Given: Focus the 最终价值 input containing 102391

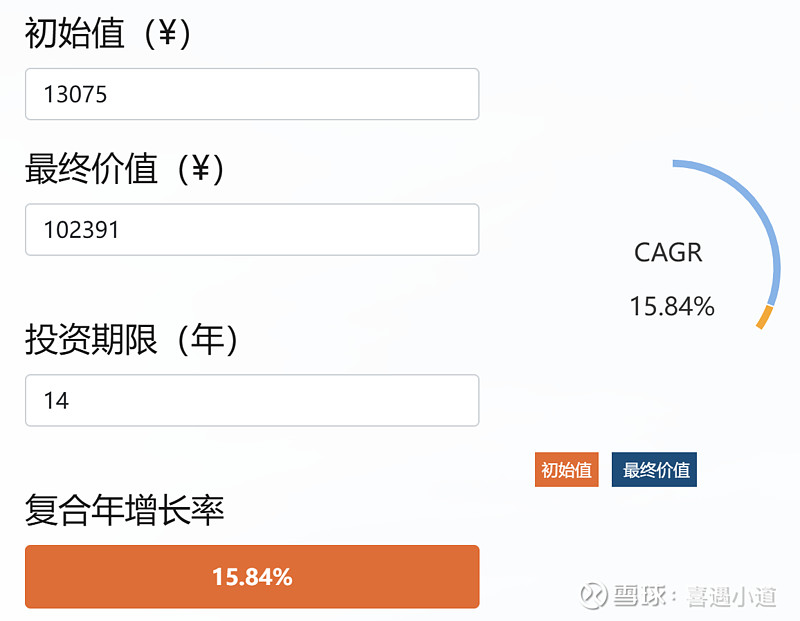Looking at the screenshot, I should (252, 230).
